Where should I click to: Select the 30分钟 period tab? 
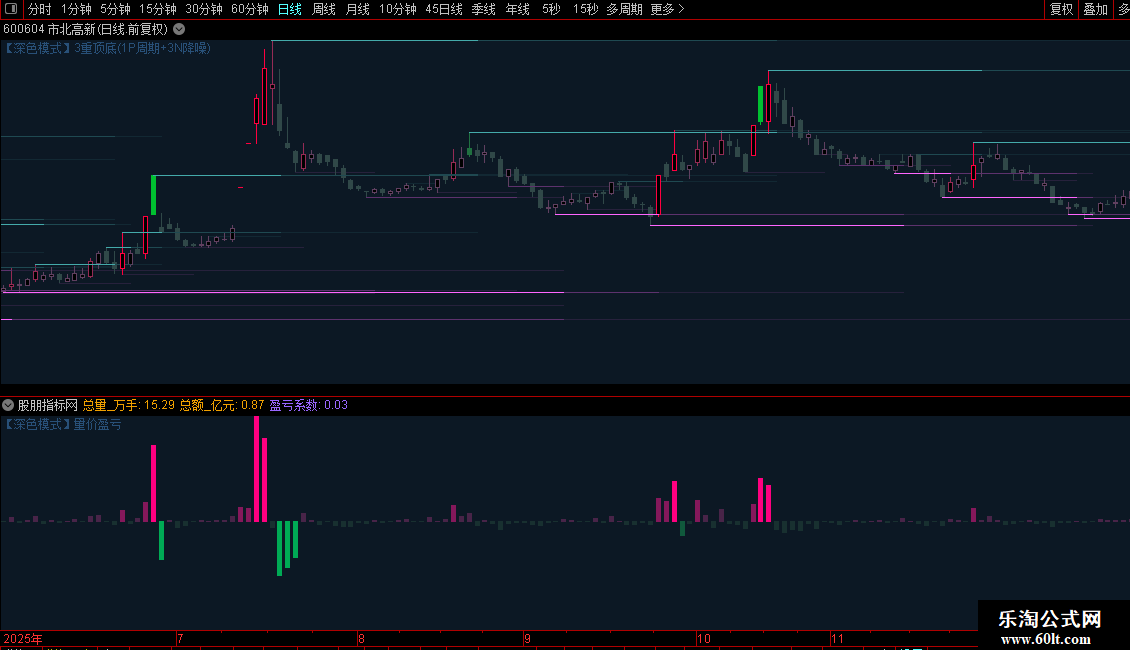(204, 9)
